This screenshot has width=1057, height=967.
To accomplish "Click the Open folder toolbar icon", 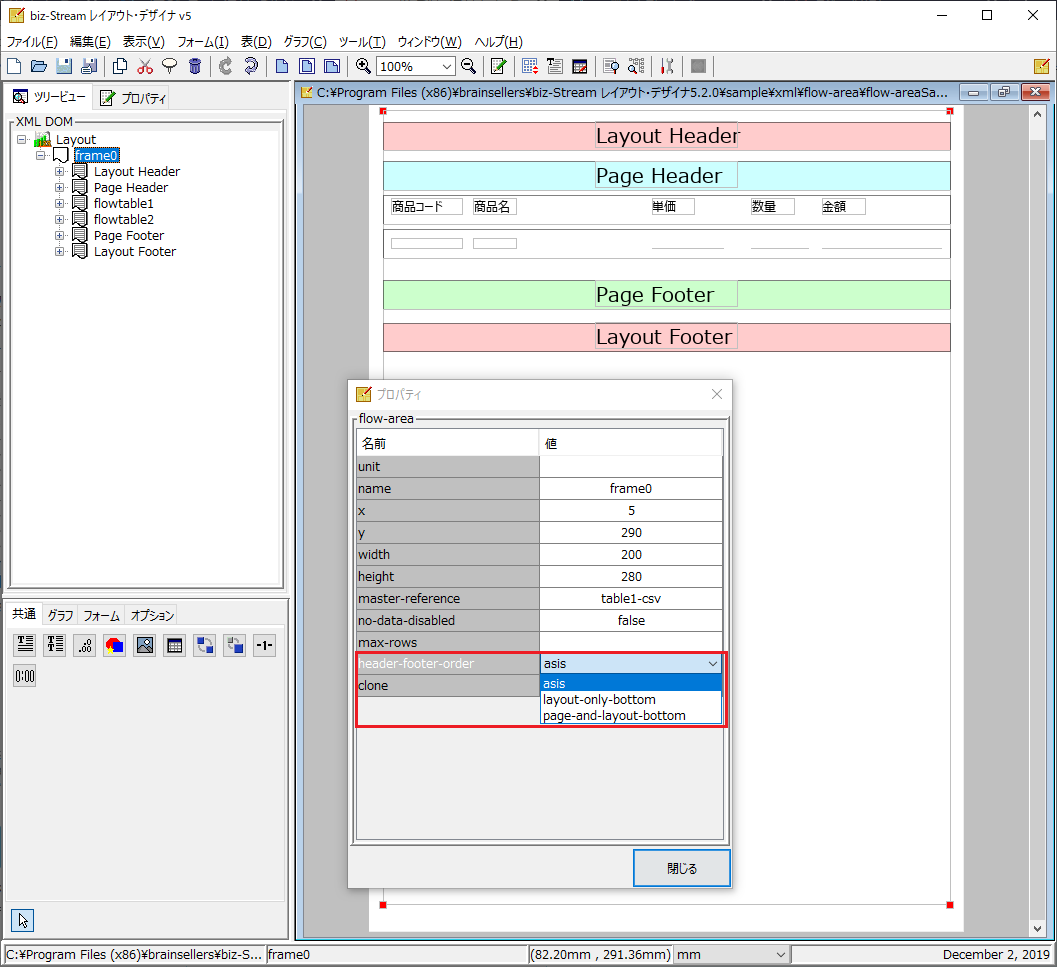I will [39, 66].
